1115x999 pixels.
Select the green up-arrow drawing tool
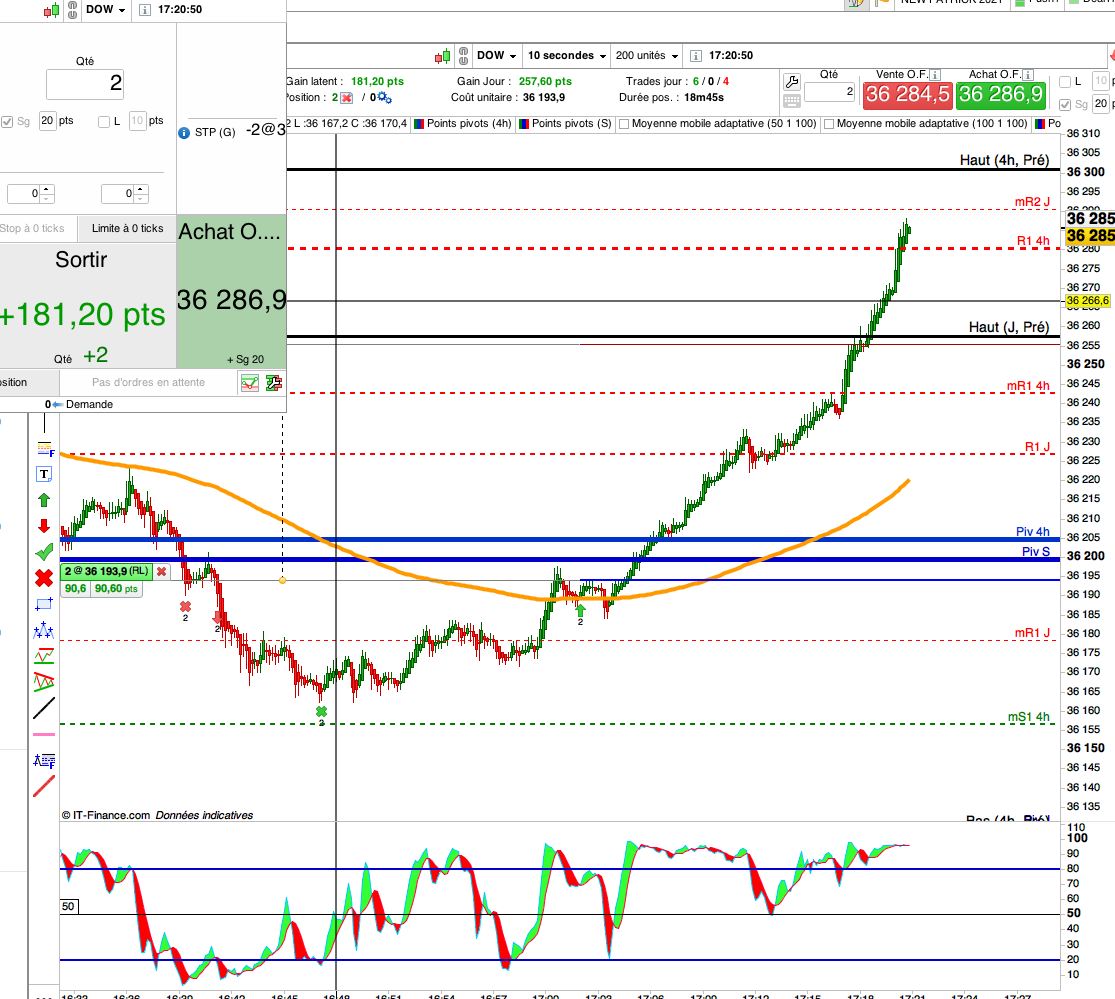[x=44, y=500]
